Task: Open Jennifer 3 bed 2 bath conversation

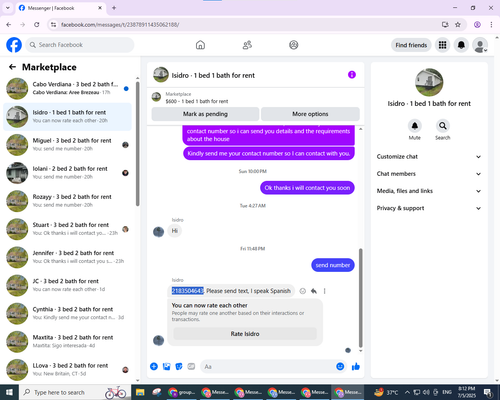Action: click(67, 257)
